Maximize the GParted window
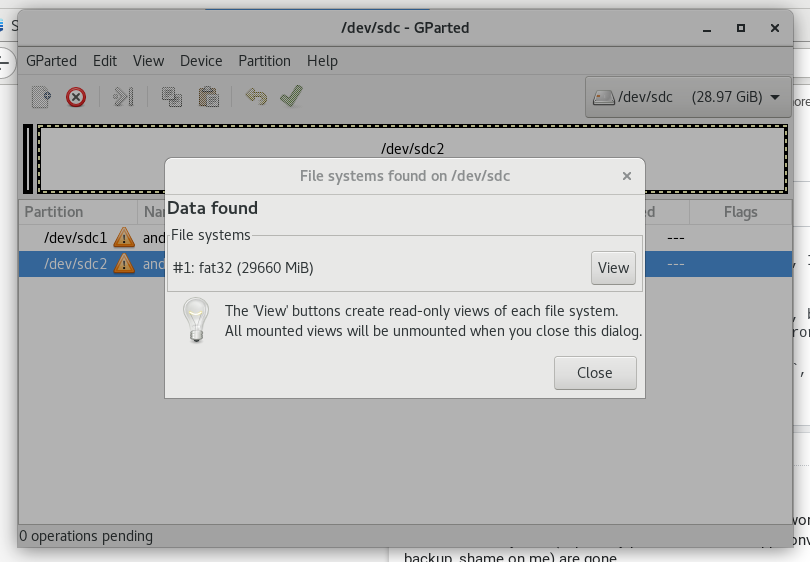This screenshot has width=810, height=562. coord(741,28)
